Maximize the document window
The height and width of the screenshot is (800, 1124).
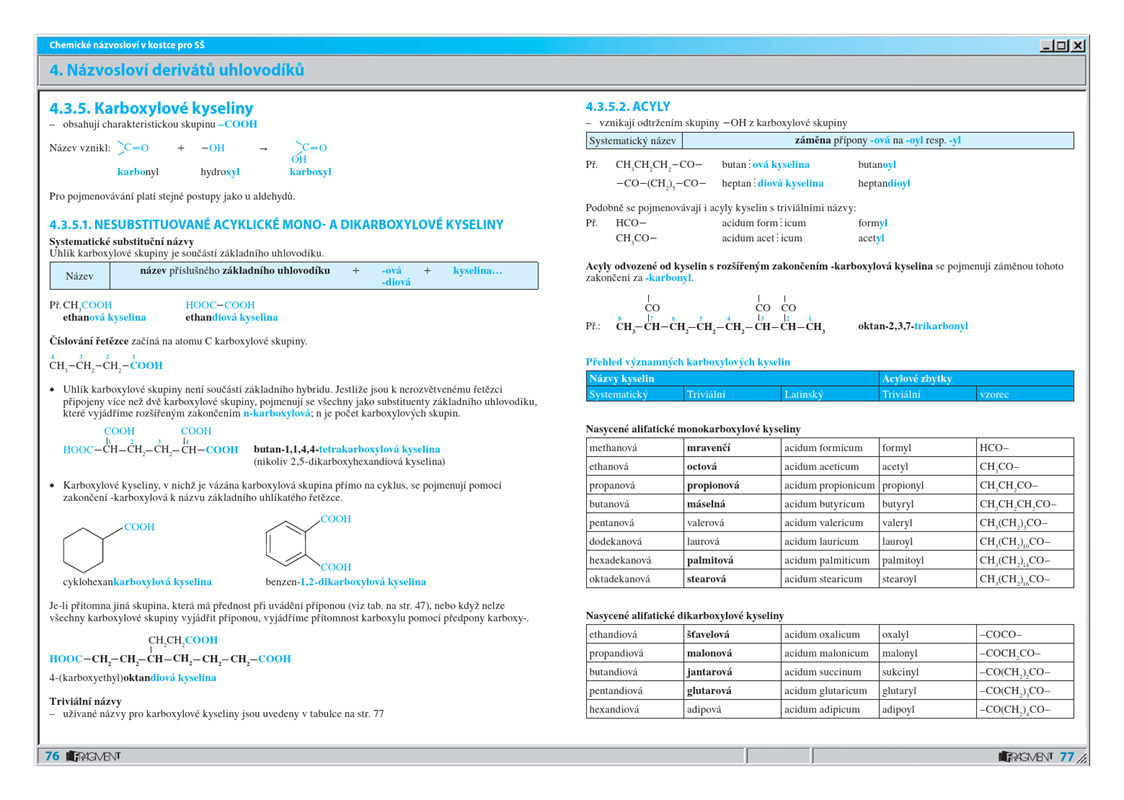pyautogui.click(x=1062, y=45)
